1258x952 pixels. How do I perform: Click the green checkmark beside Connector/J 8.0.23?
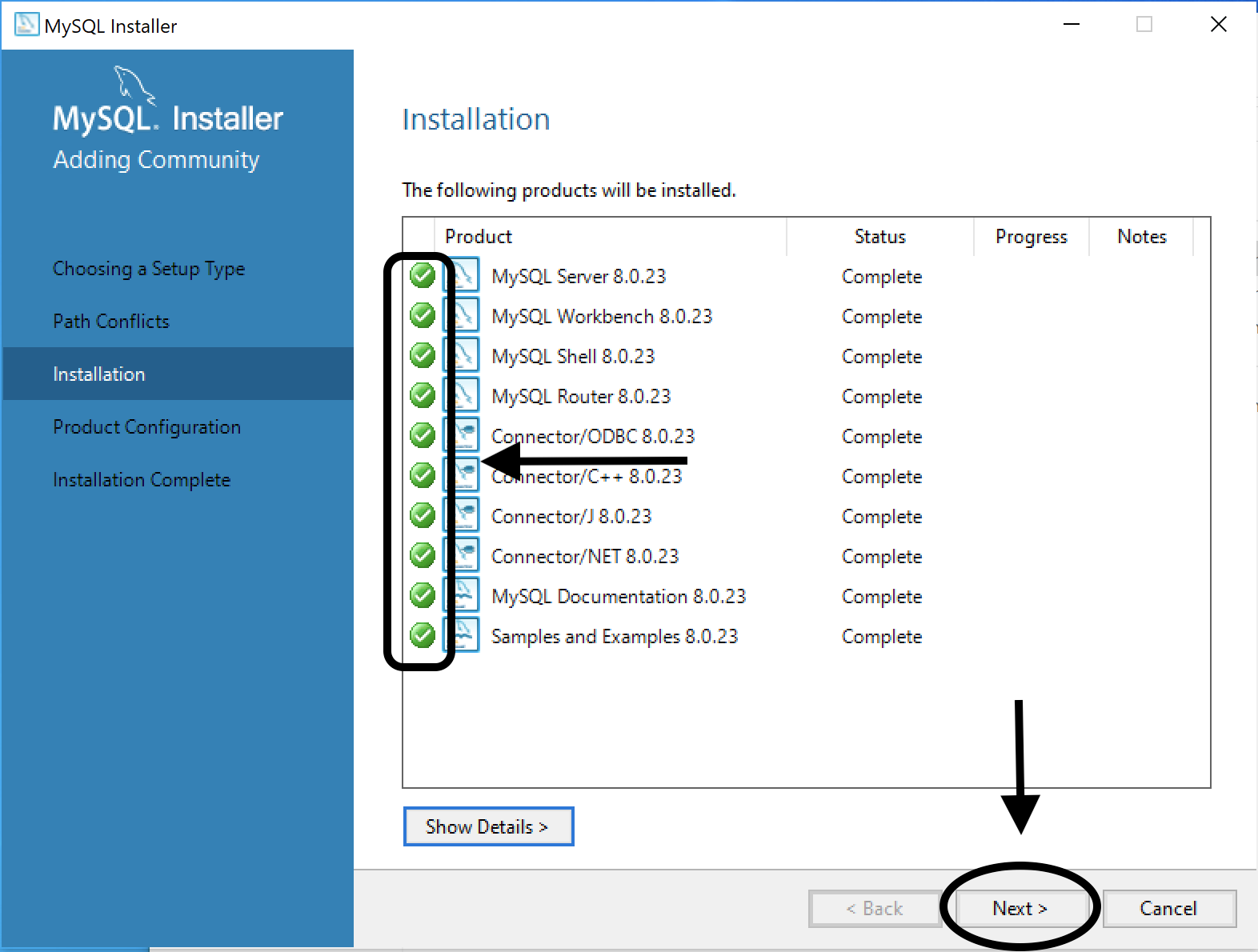coord(423,515)
